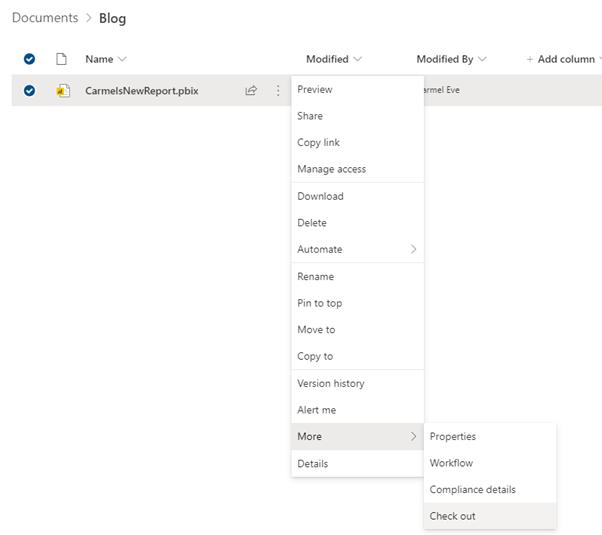Click Add column button
Image resolution: width=602 pixels, height=535 pixels.
[560, 59]
